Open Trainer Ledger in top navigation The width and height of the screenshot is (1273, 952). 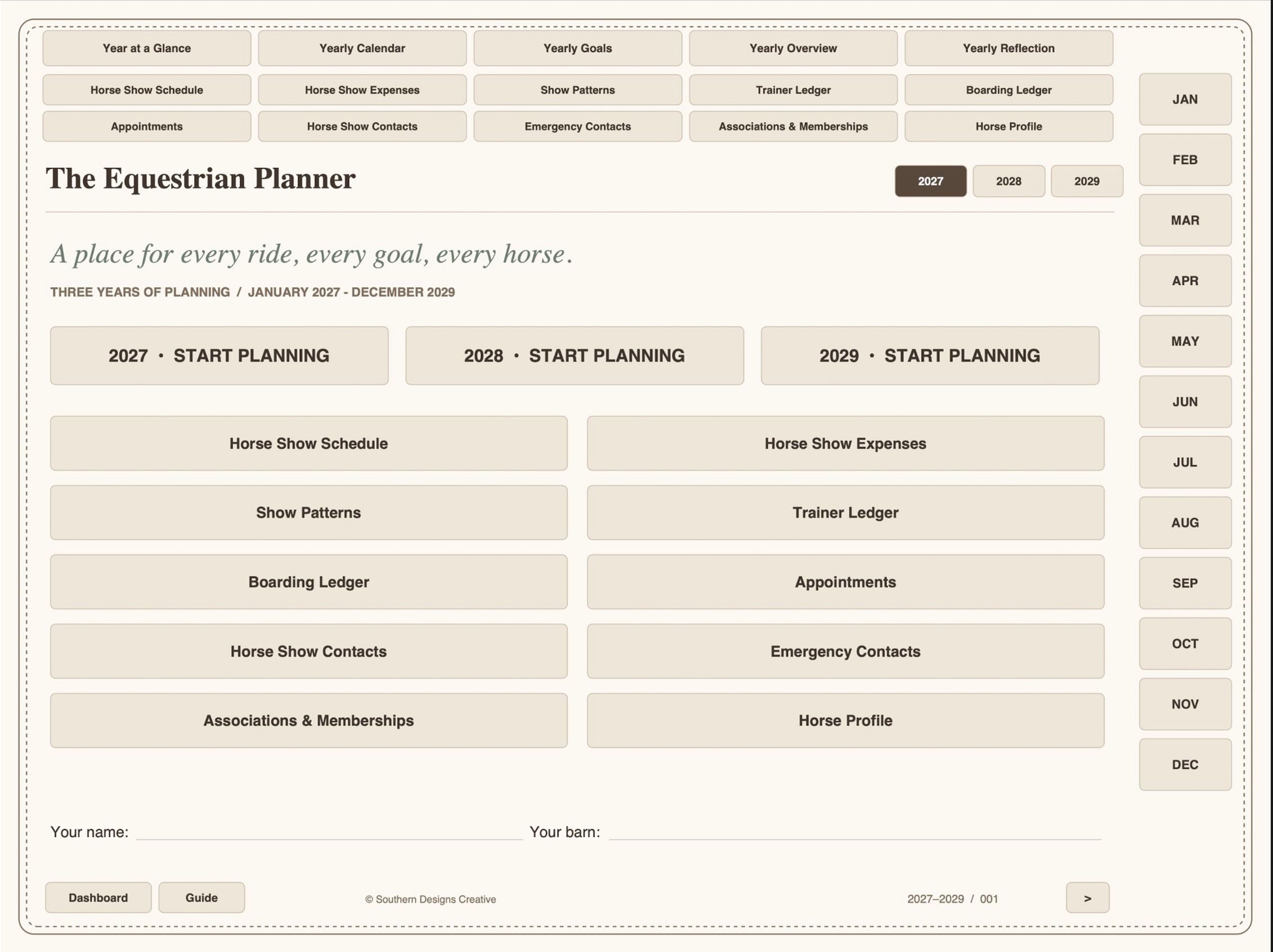[793, 89]
